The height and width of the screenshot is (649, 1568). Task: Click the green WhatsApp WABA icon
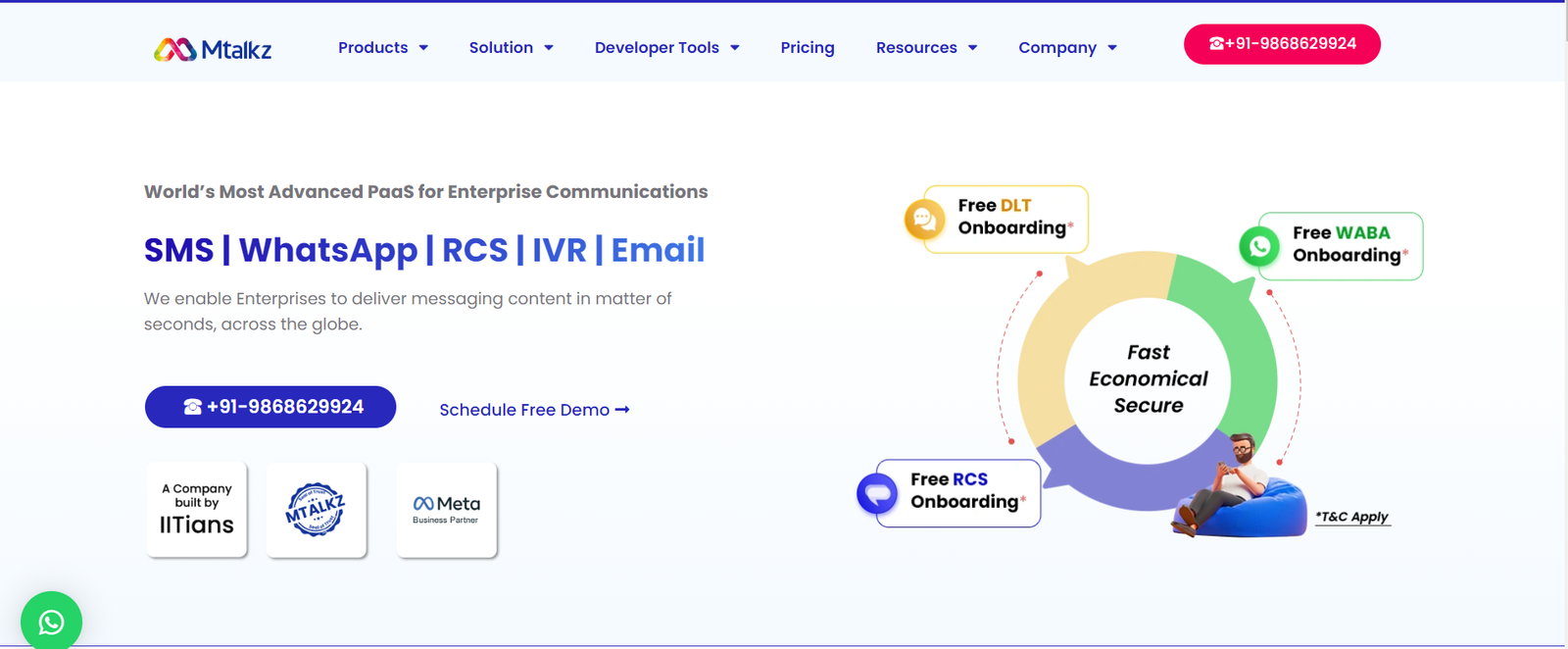tap(1259, 246)
